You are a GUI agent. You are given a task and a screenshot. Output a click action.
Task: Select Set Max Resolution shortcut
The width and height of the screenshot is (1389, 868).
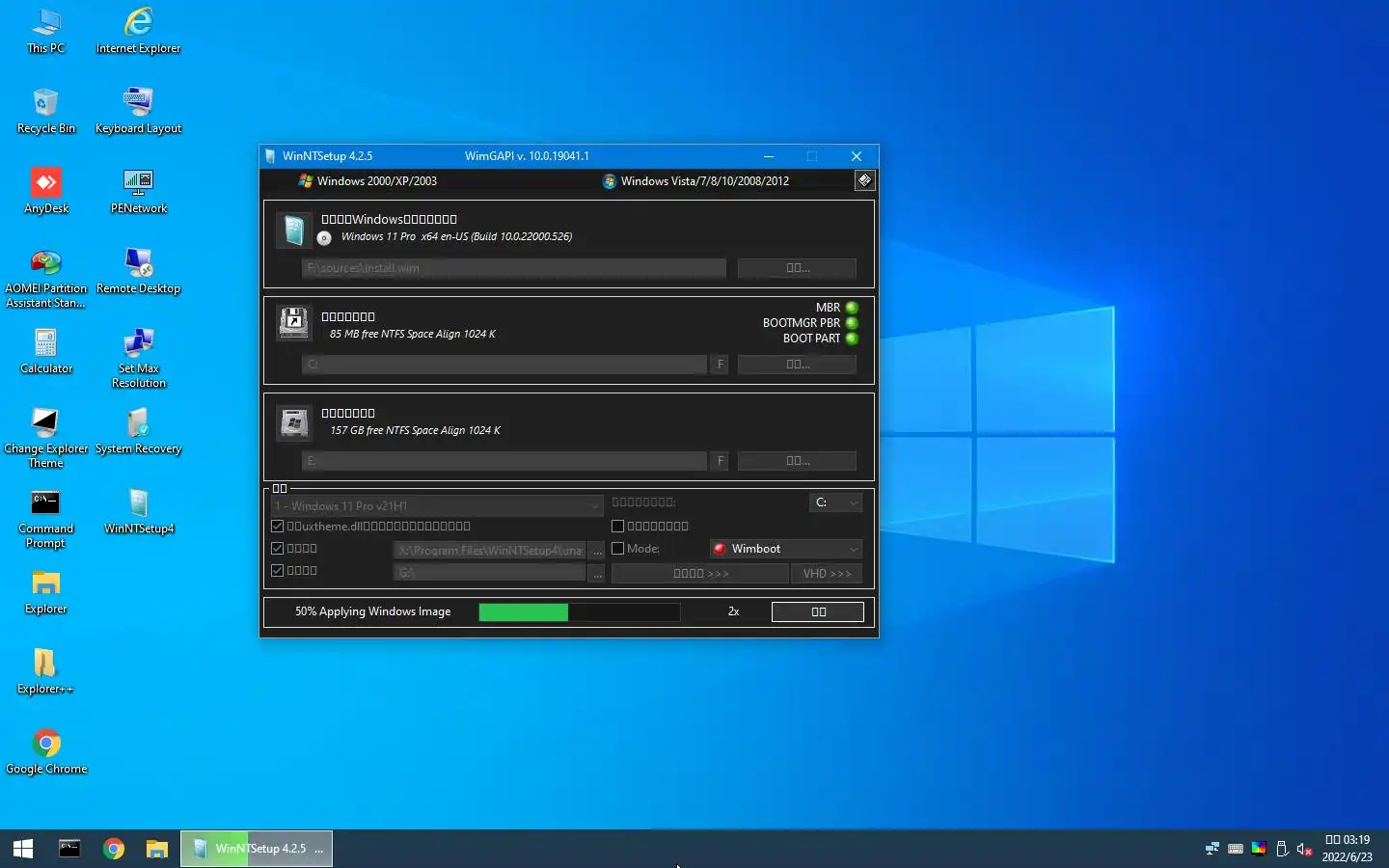(x=138, y=359)
